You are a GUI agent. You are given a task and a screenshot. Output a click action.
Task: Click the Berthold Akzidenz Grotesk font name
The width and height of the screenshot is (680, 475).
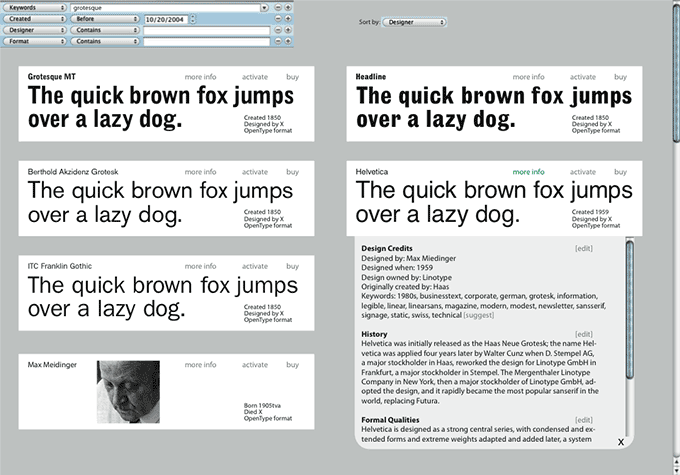pos(73,172)
